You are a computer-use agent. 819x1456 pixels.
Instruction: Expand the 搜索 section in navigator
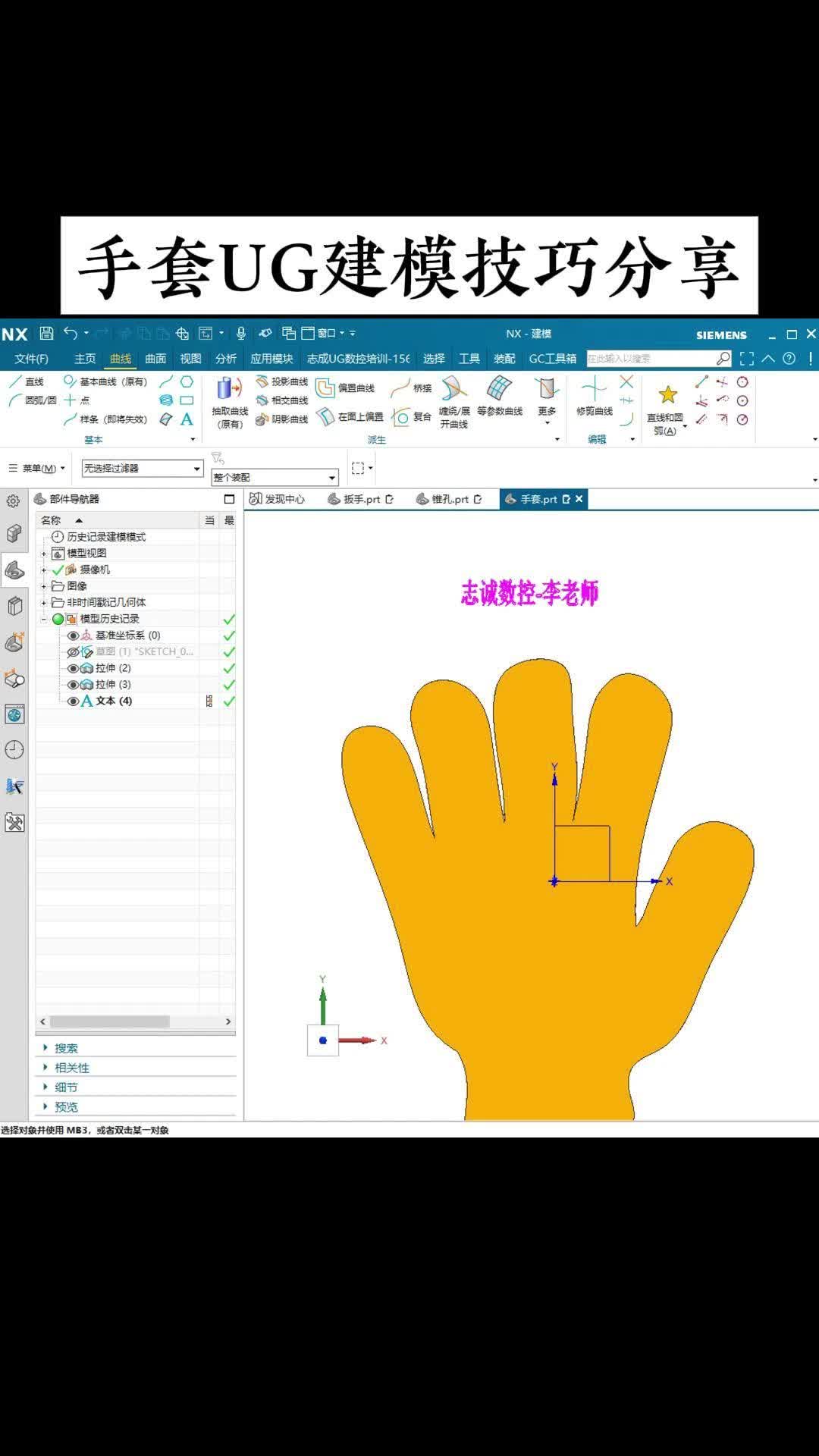pos(66,1048)
